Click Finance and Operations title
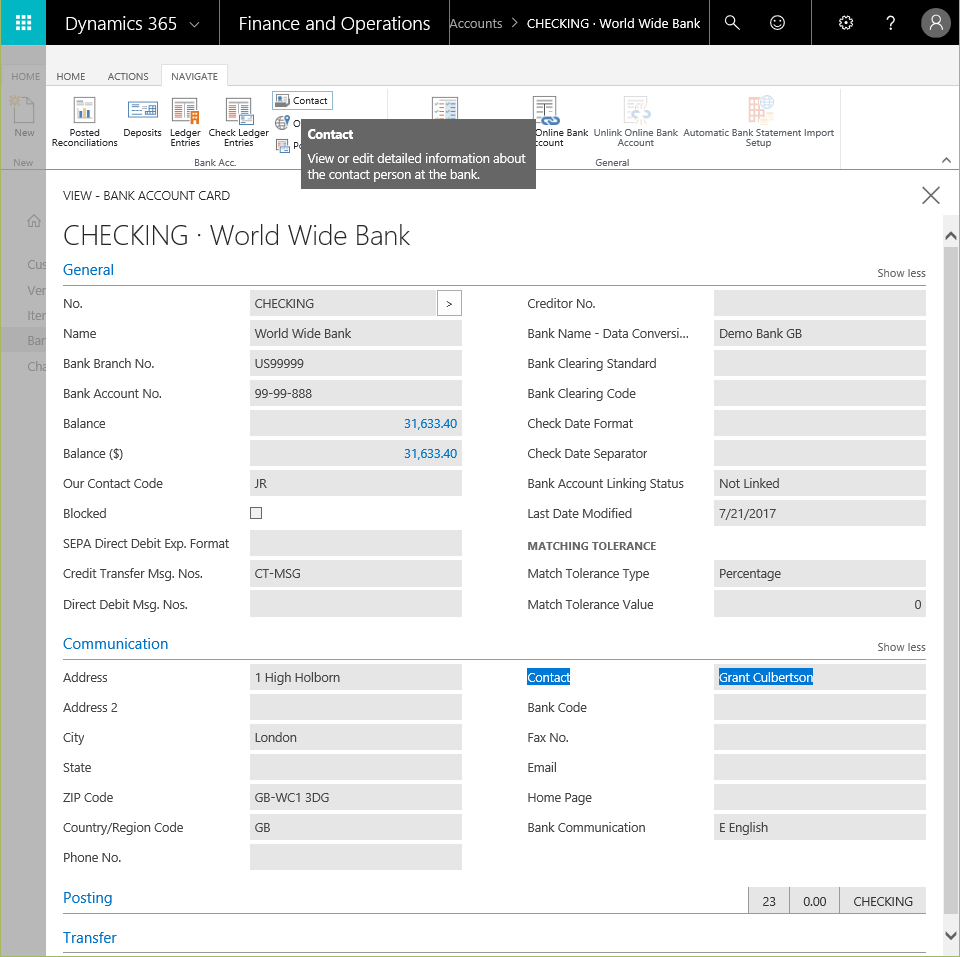Image resolution: width=960 pixels, height=957 pixels. click(x=334, y=23)
